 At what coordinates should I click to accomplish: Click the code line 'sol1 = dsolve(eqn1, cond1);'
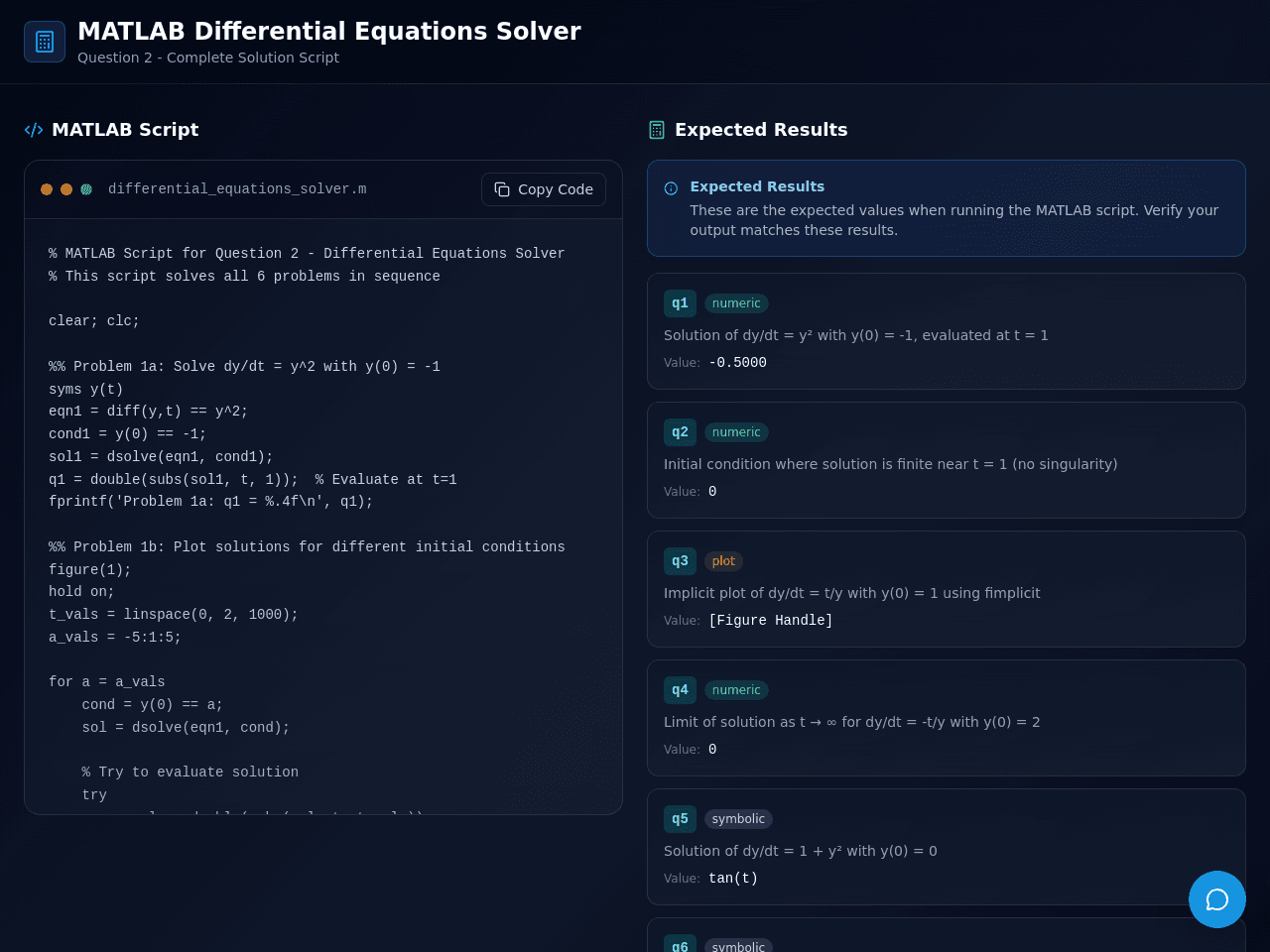[161, 457]
